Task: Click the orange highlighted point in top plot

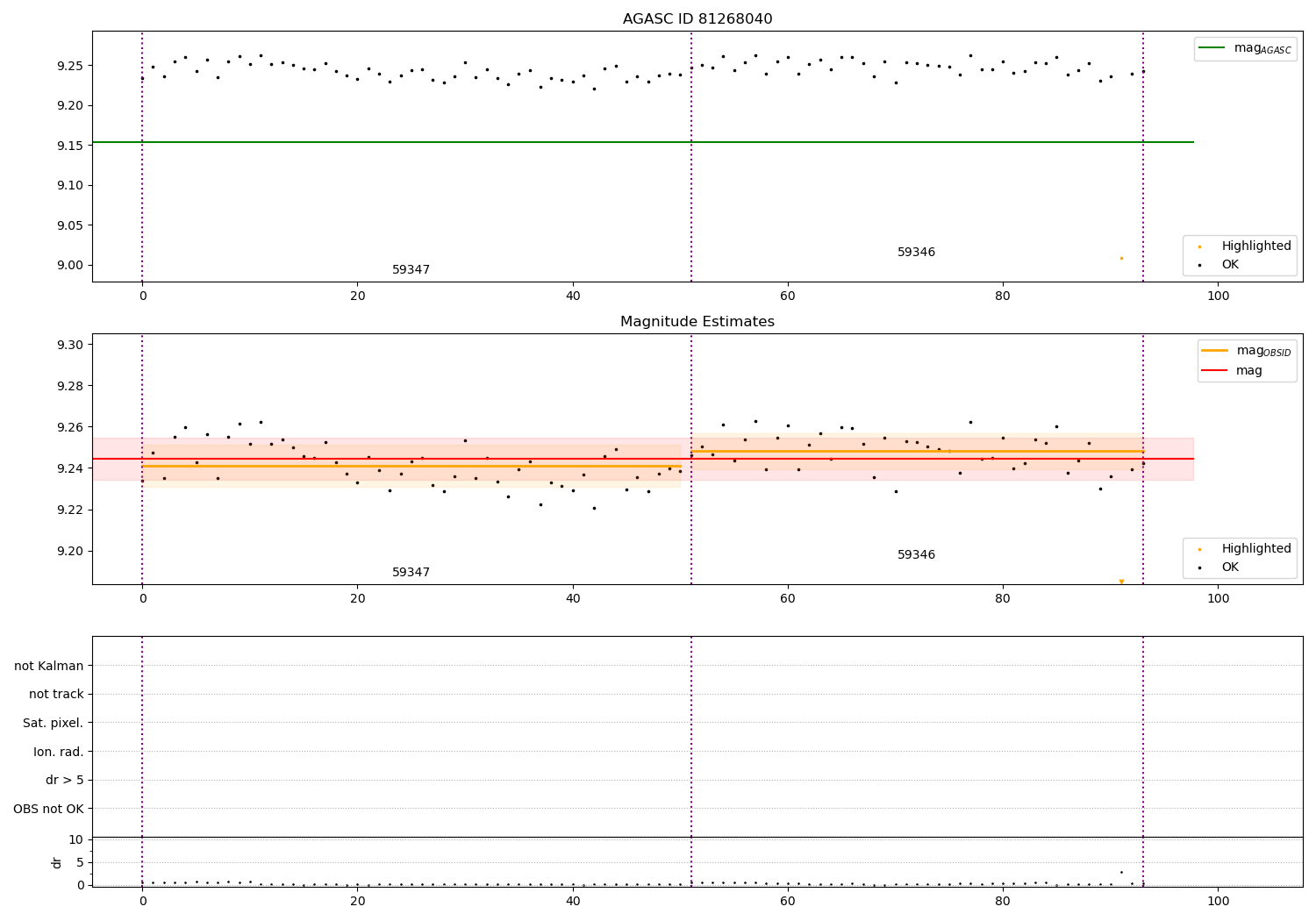Action: click(x=1121, y=258)
